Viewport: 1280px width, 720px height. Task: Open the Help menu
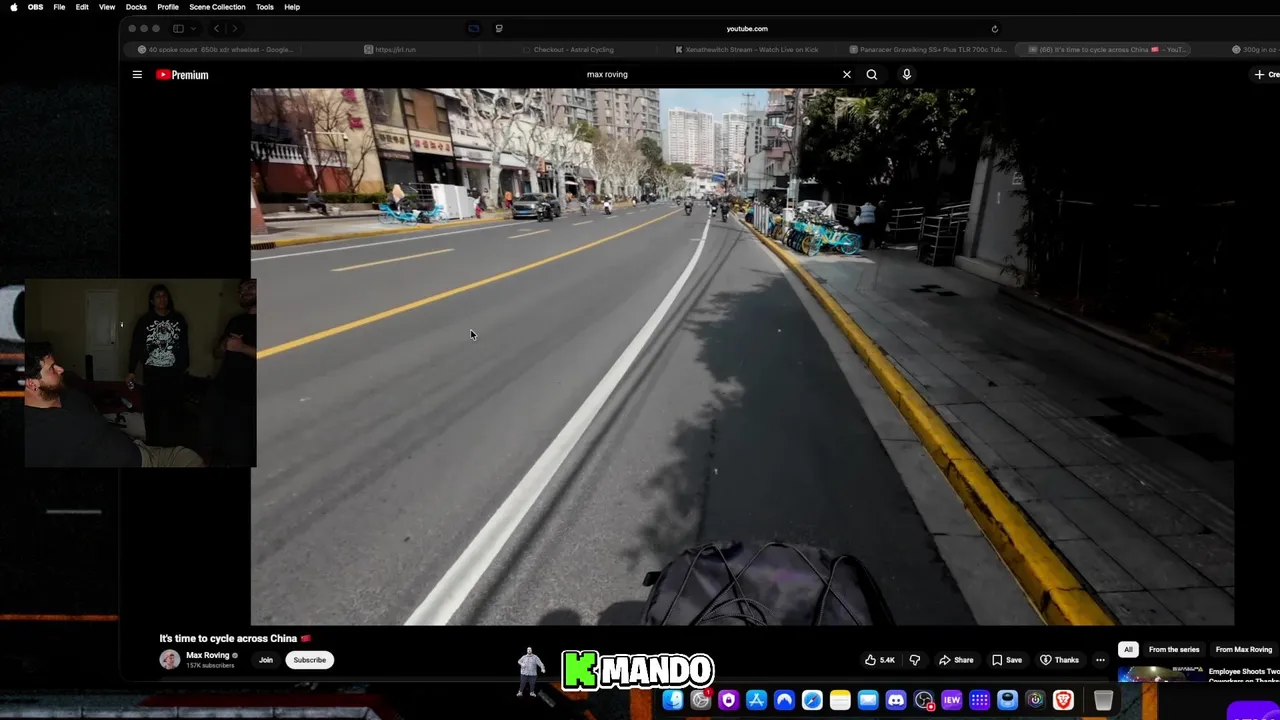click(x=292, y=7)
